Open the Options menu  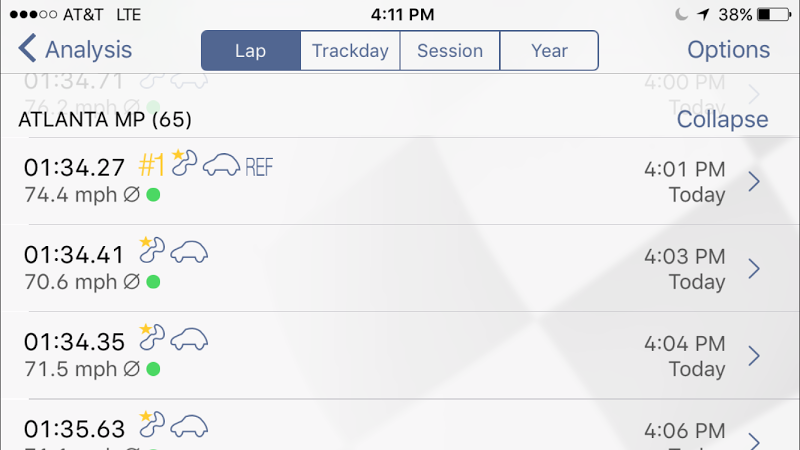point(728,50)
